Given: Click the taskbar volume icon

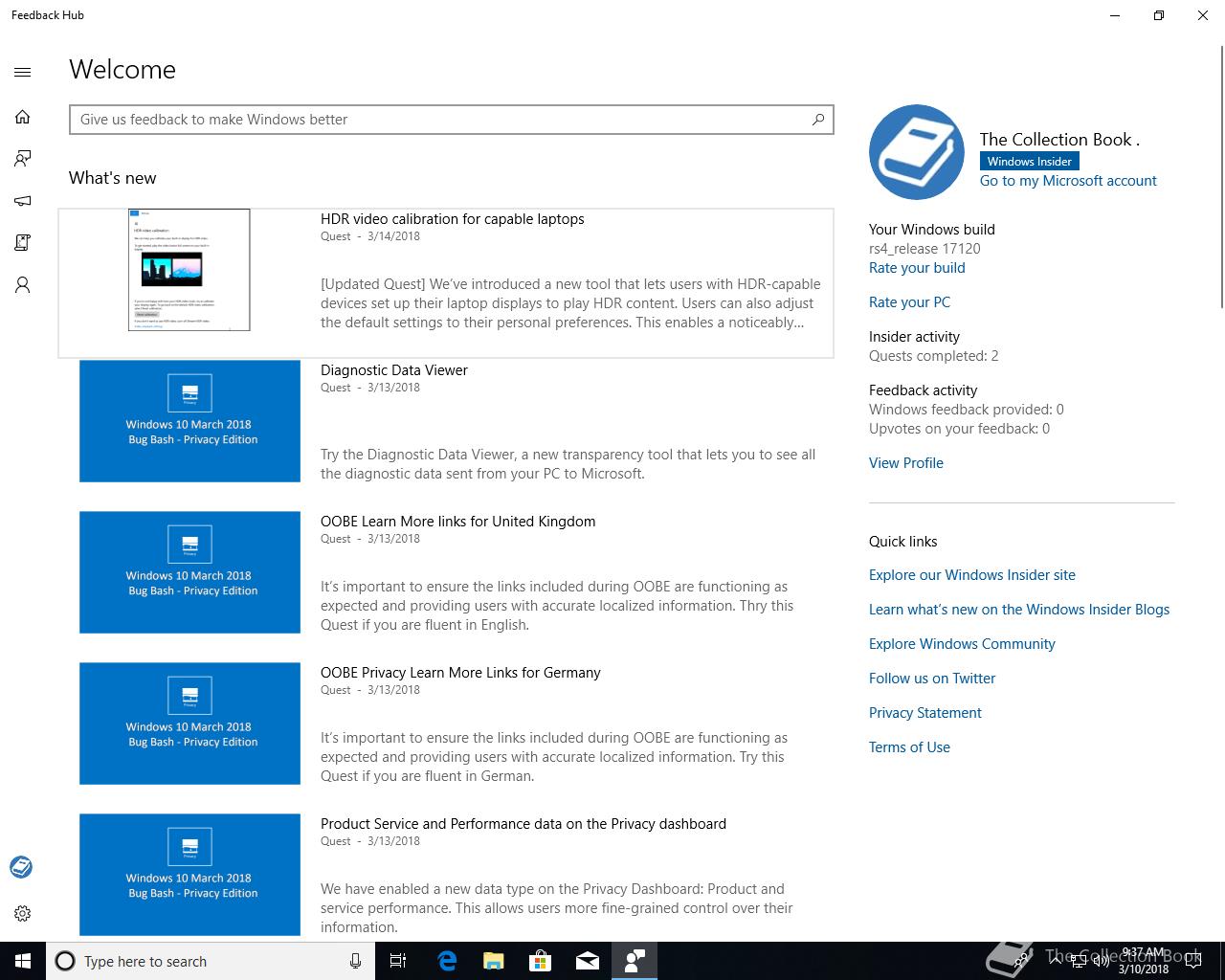Looking at the screenshot, I should pyautogui.click(x=1101, y=961).
